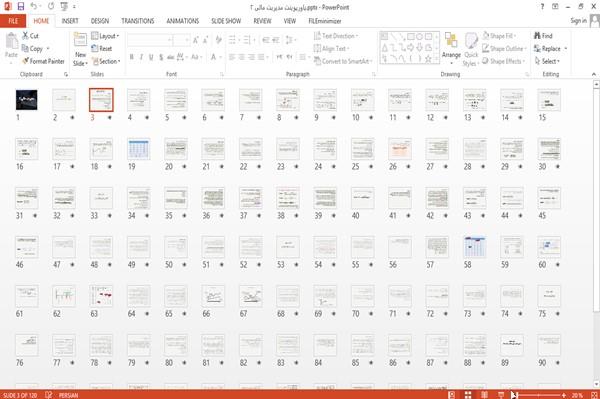The height and width of the screenshot is (399, 600).
Task: Click Clear All Formatting icon
Action: (218, 40)
